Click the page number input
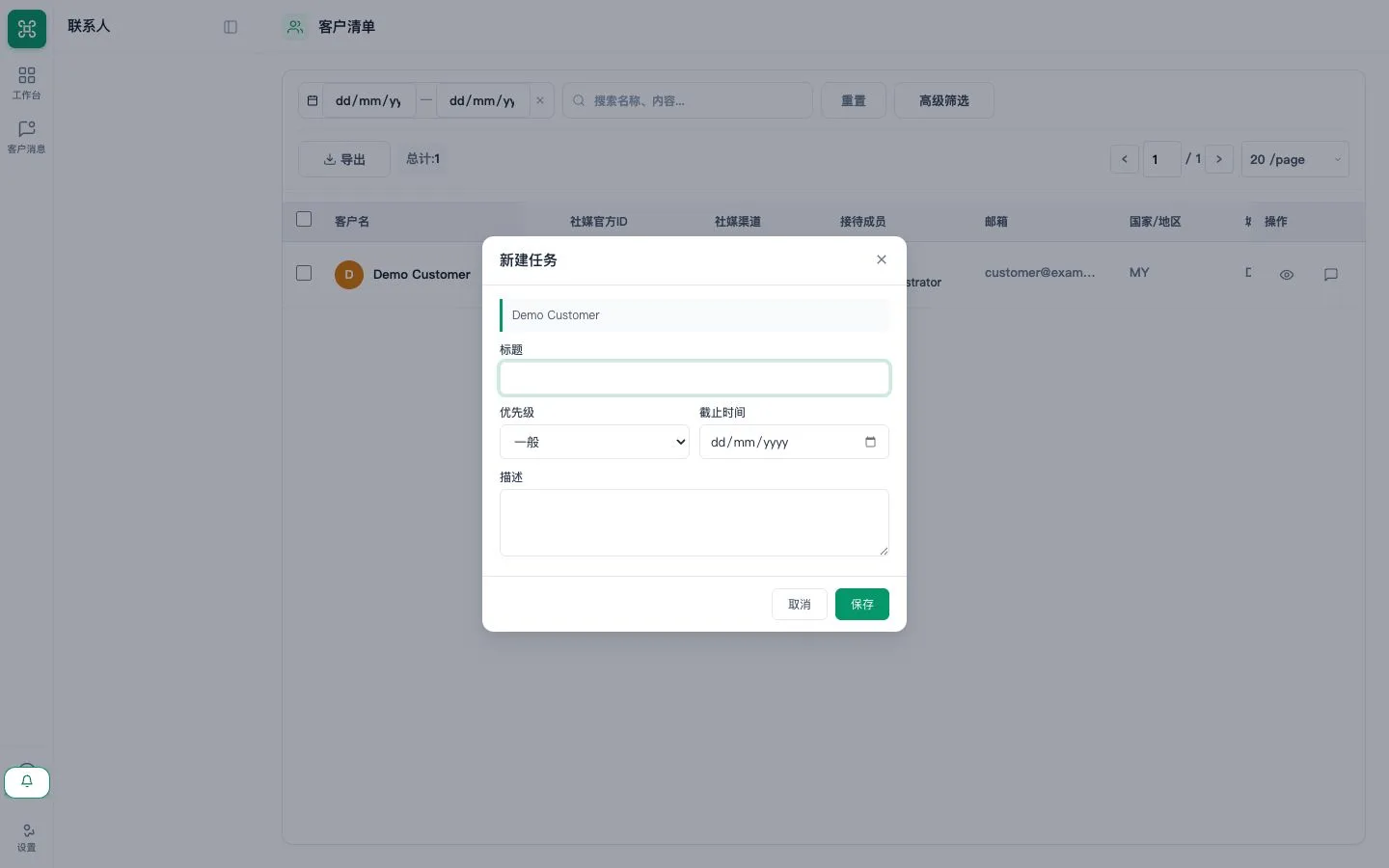1389x868 pixels. coord(1162,159)
